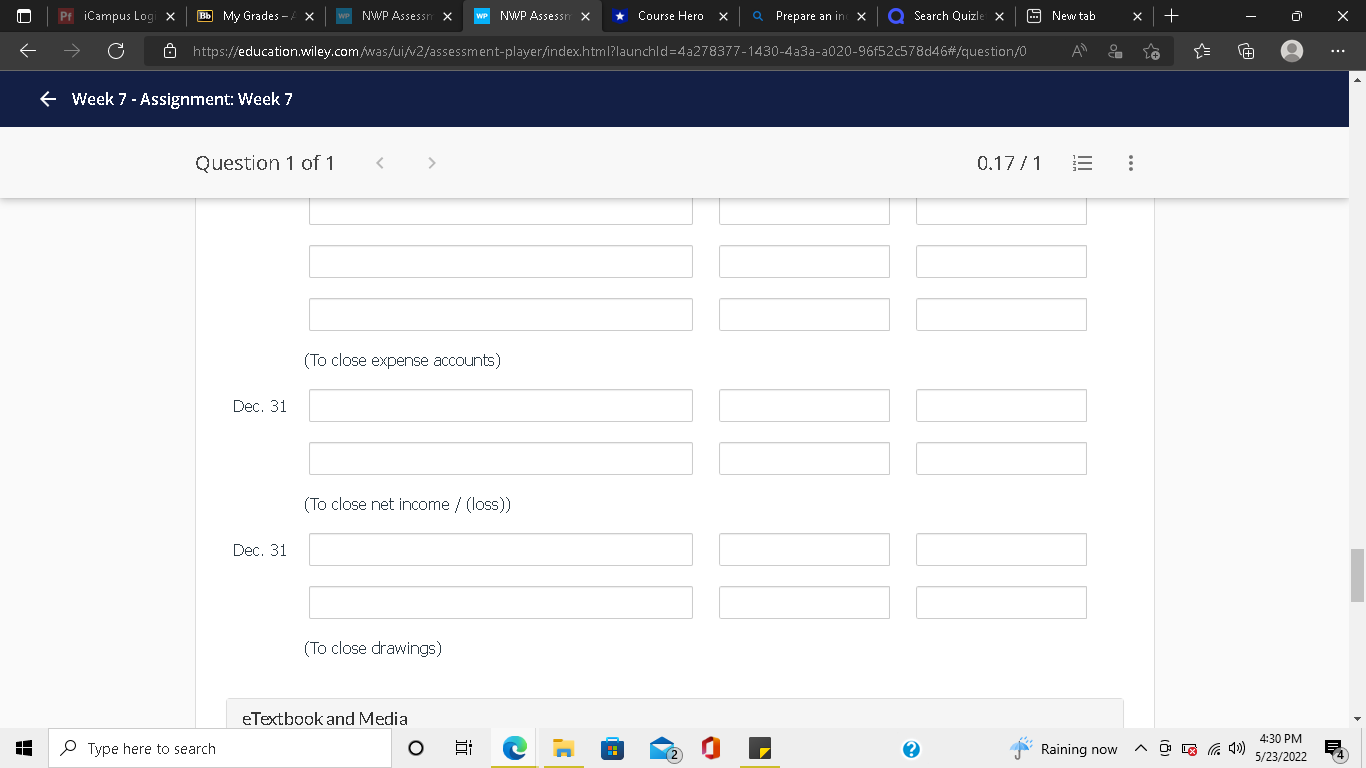Close the My Grades tab
This screenshot has width=1366, height=768.
pos(309,16)
